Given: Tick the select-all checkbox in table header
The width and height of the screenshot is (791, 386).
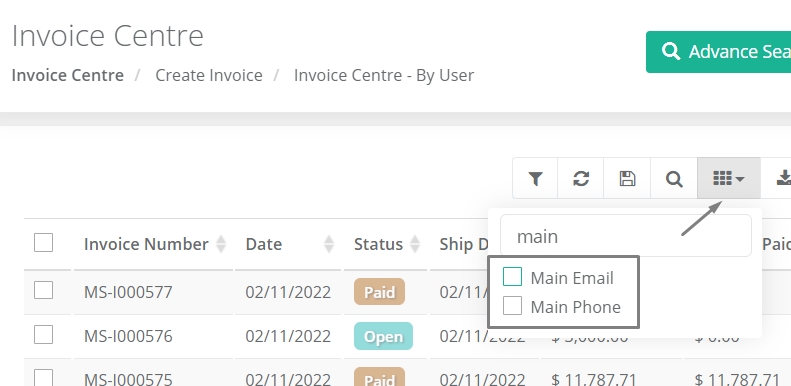Looking at the screenshot, I should (43, 242).
